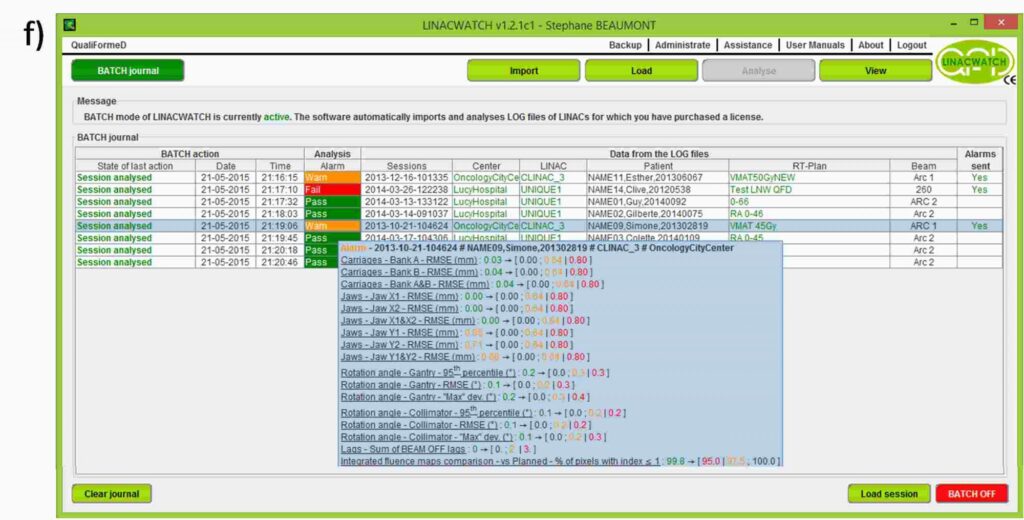
Task: Click Integrated fluence maps comparison link
Action: pyautogui.click(x=499, y=461)
